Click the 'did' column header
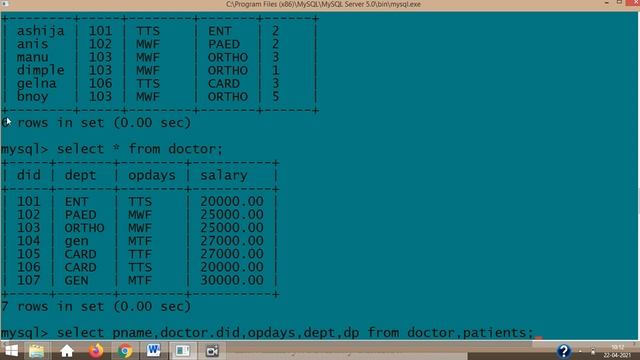 pyautogui.click(x=29, y=175)
